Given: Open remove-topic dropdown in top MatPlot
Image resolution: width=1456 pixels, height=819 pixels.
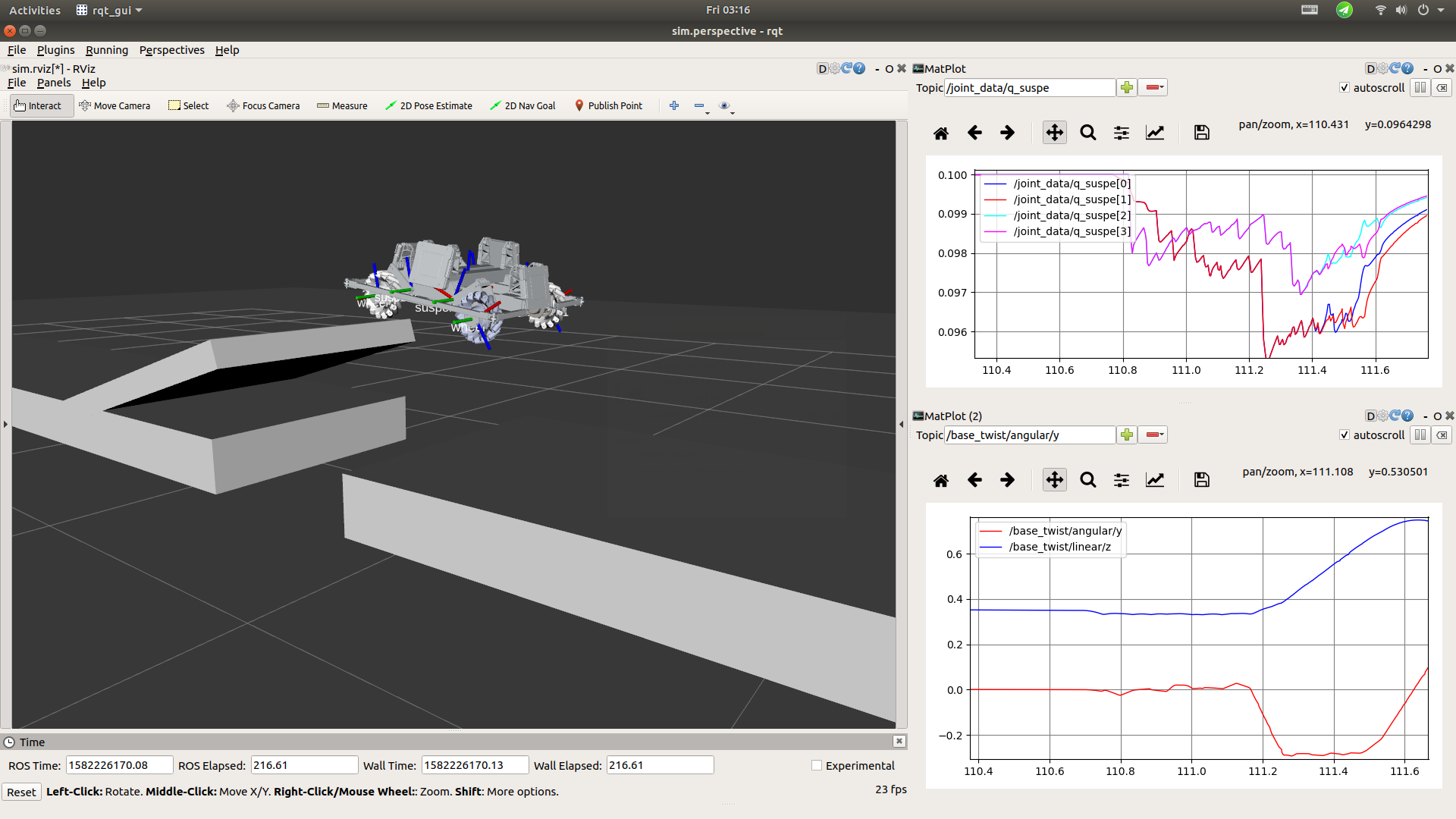Looking at the screenshot, I should click(1153, 88).
